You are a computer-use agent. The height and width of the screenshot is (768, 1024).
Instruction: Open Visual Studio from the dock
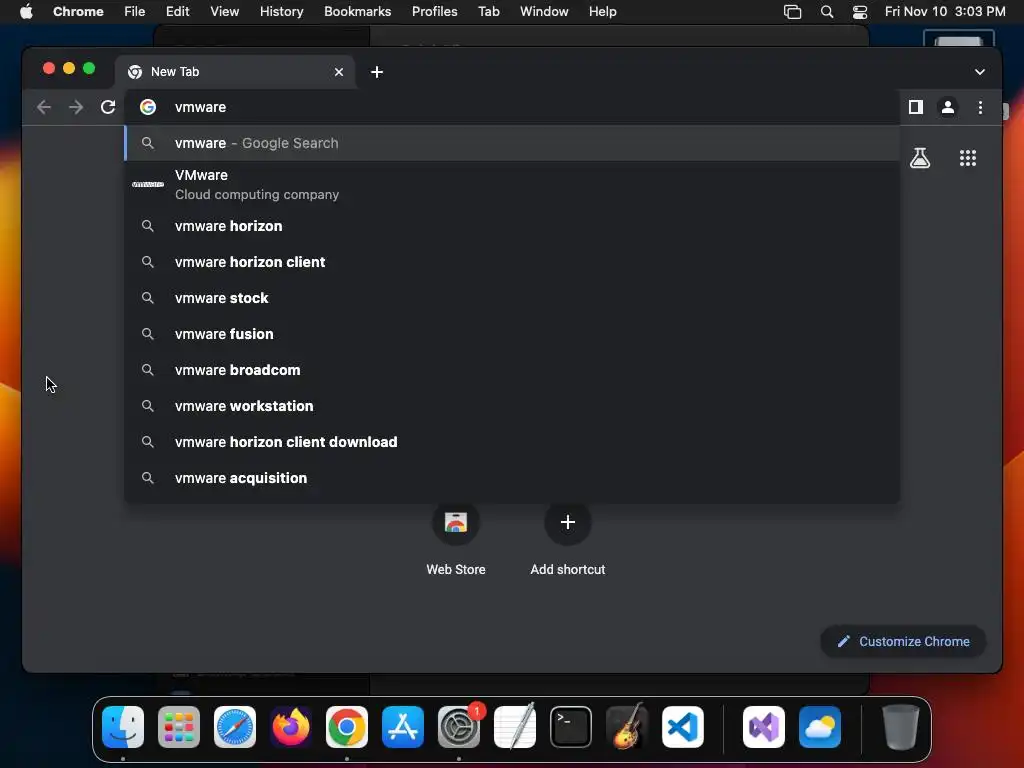tap(763, 727)
